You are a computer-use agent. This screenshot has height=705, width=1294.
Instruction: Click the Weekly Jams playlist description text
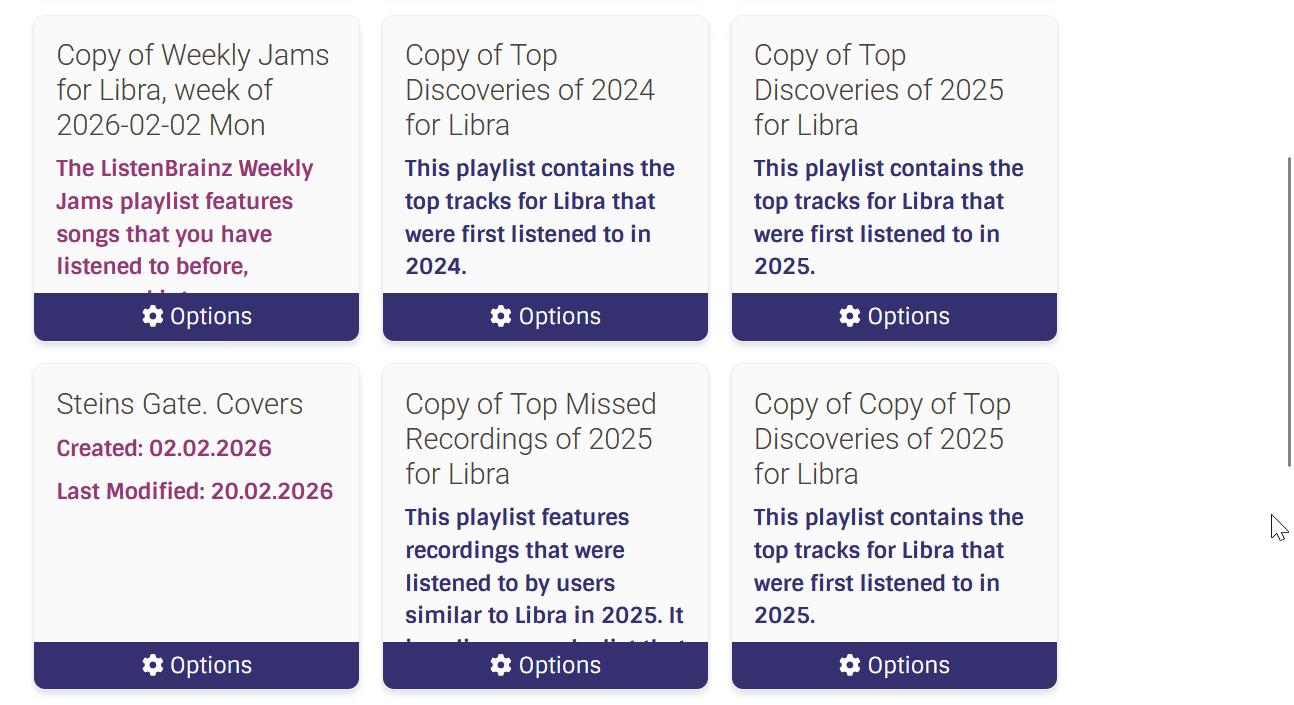184,218
